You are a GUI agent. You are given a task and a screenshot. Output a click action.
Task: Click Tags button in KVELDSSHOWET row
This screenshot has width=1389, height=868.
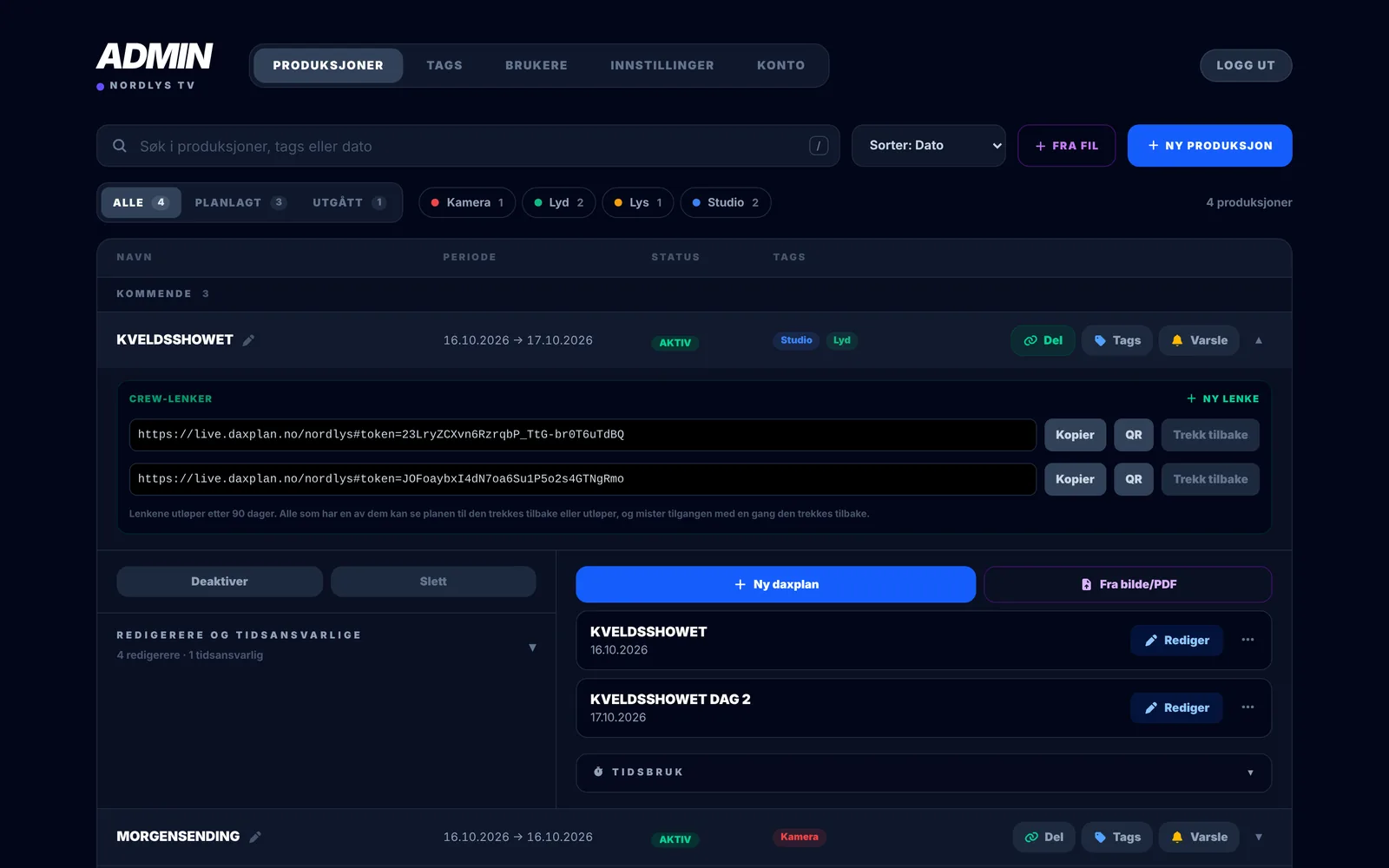(1117, 340)
